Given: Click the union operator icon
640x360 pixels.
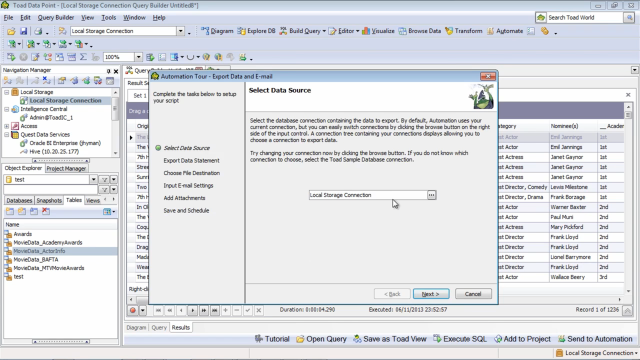Looking at the screenshot, I should [x=190, y=57].
